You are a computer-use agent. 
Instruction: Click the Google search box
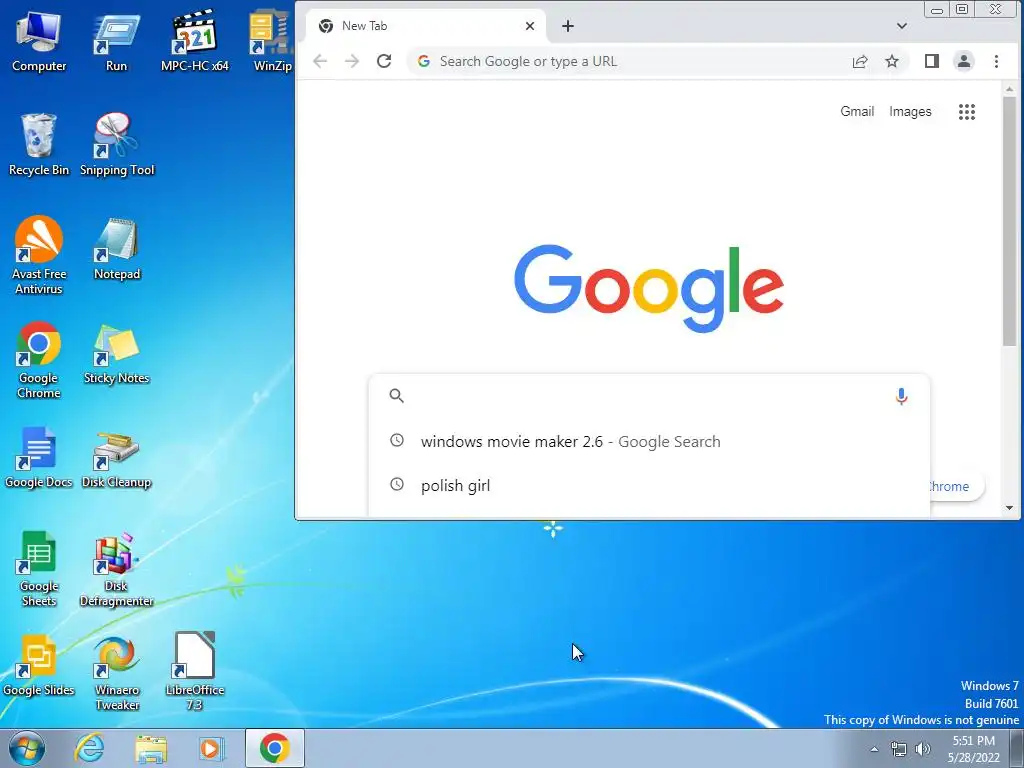(x=648, y=396)
